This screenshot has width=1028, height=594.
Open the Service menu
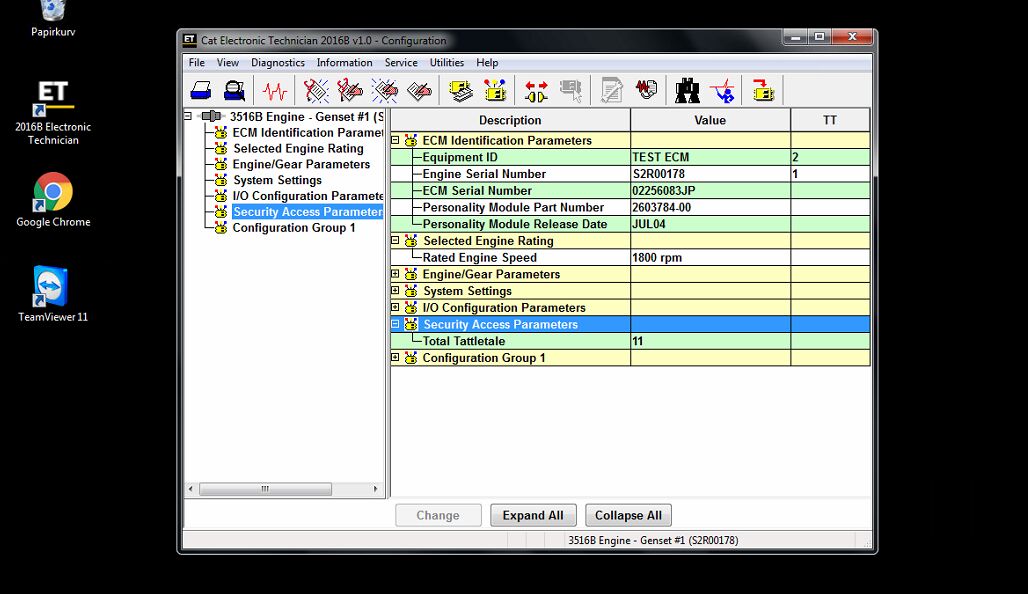(x=401, y=63)
